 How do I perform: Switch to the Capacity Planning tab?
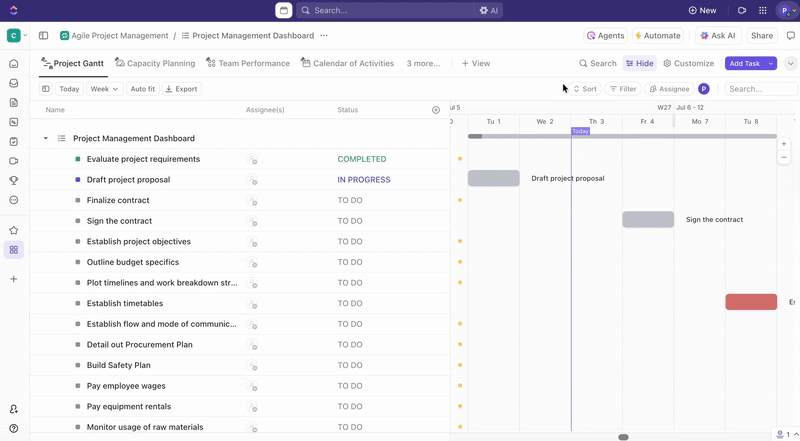(155, 63)
